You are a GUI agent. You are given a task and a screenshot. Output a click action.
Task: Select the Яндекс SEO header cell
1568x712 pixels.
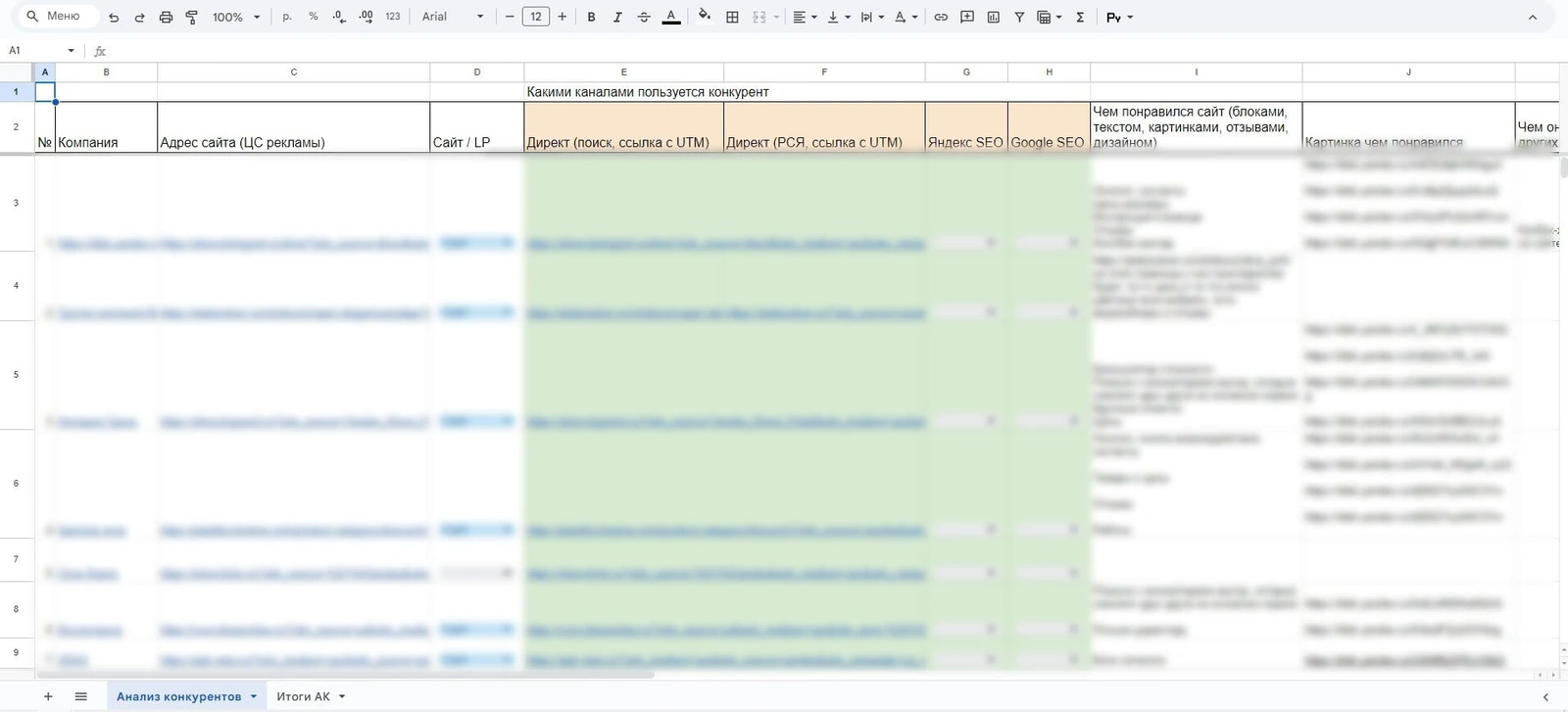pyautogui.click(x=966, y=127)
